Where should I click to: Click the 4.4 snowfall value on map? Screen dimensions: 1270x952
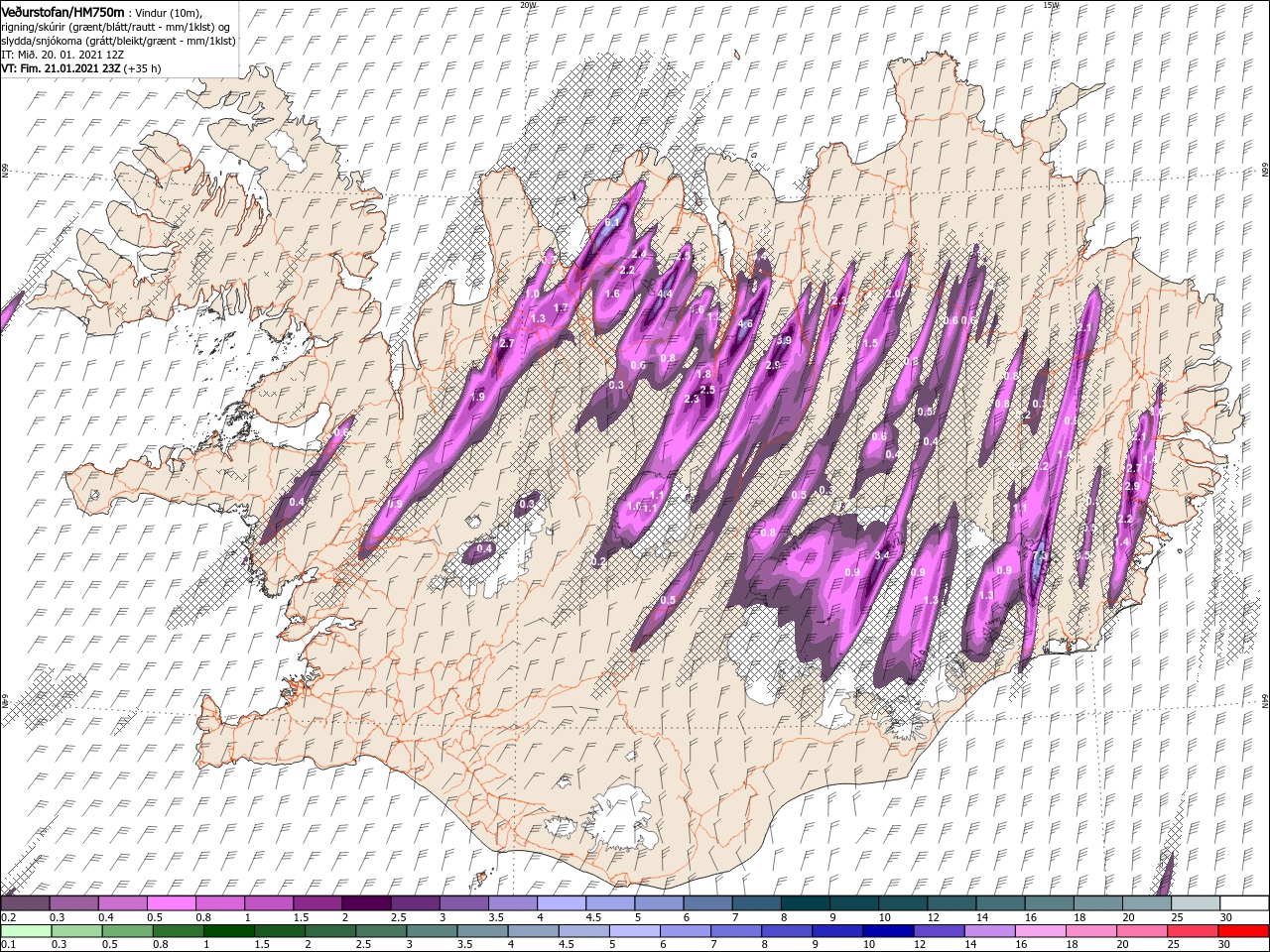click(665, 294)
